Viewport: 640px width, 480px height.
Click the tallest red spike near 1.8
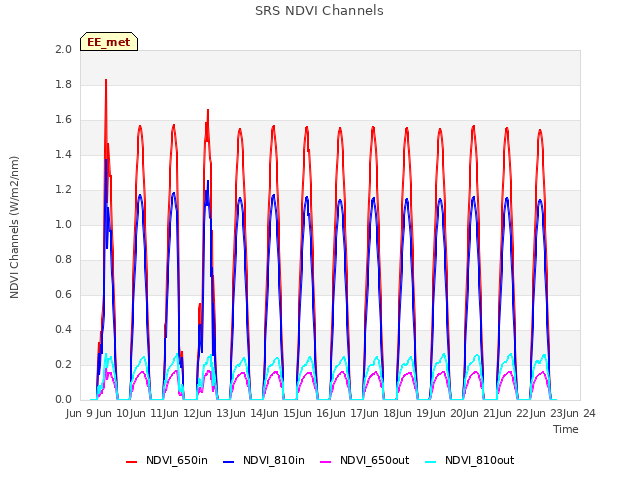coord(106,80)
